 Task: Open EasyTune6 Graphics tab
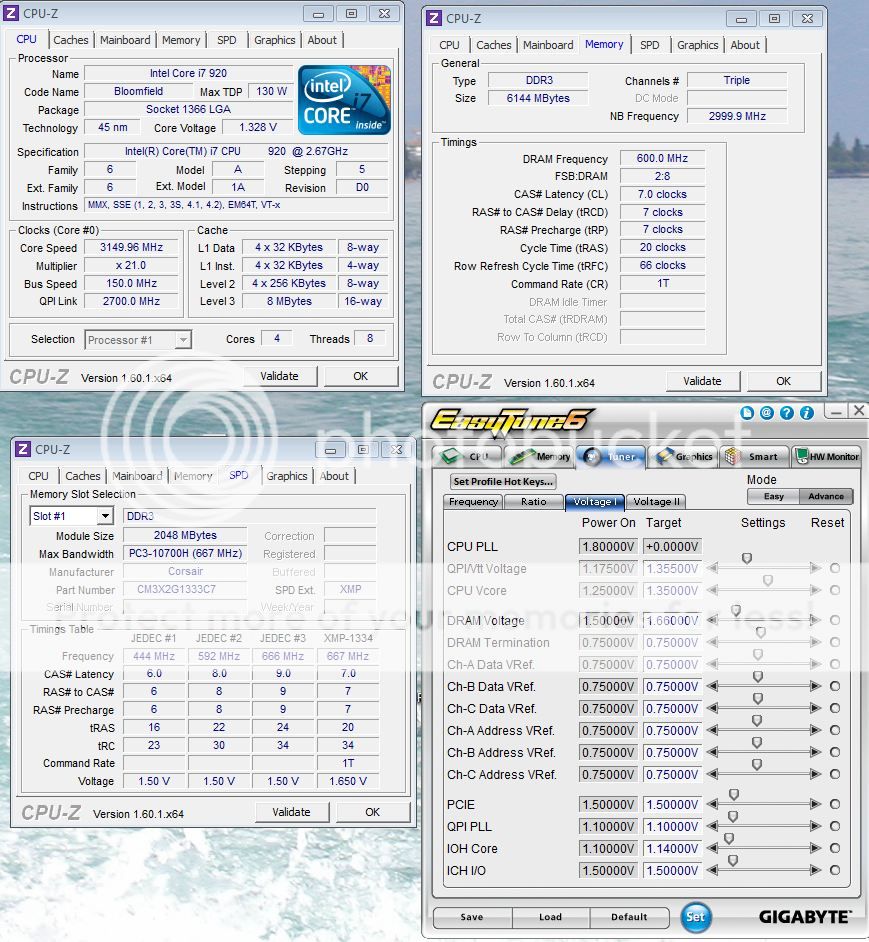click(x=684, y=457)
